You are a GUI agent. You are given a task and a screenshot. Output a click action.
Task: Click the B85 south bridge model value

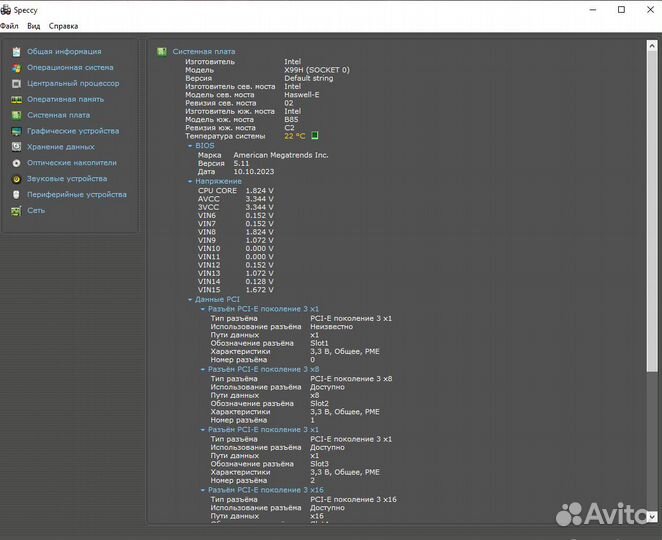click(291, 119)
